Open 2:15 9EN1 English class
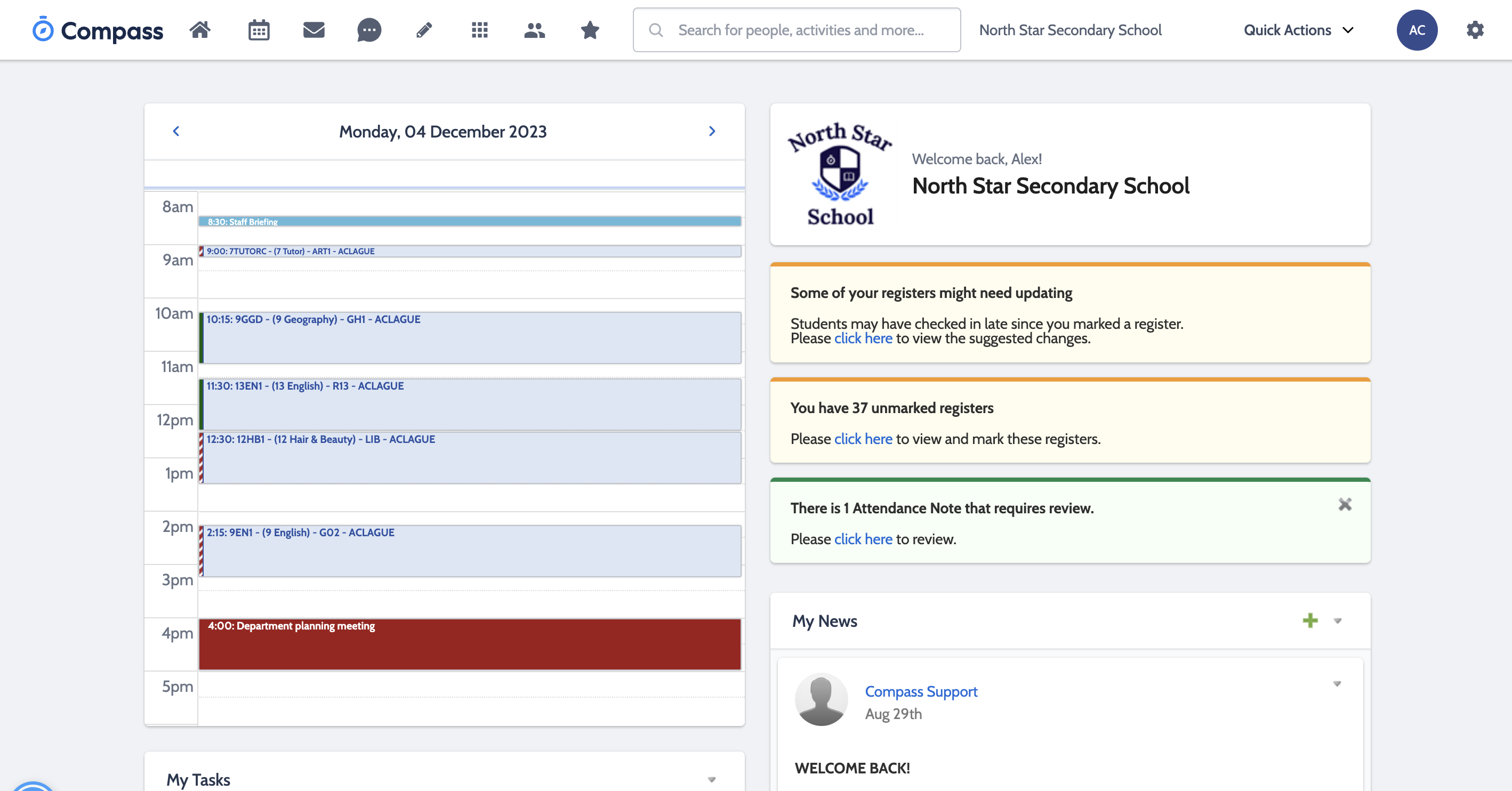 point(470,551)
